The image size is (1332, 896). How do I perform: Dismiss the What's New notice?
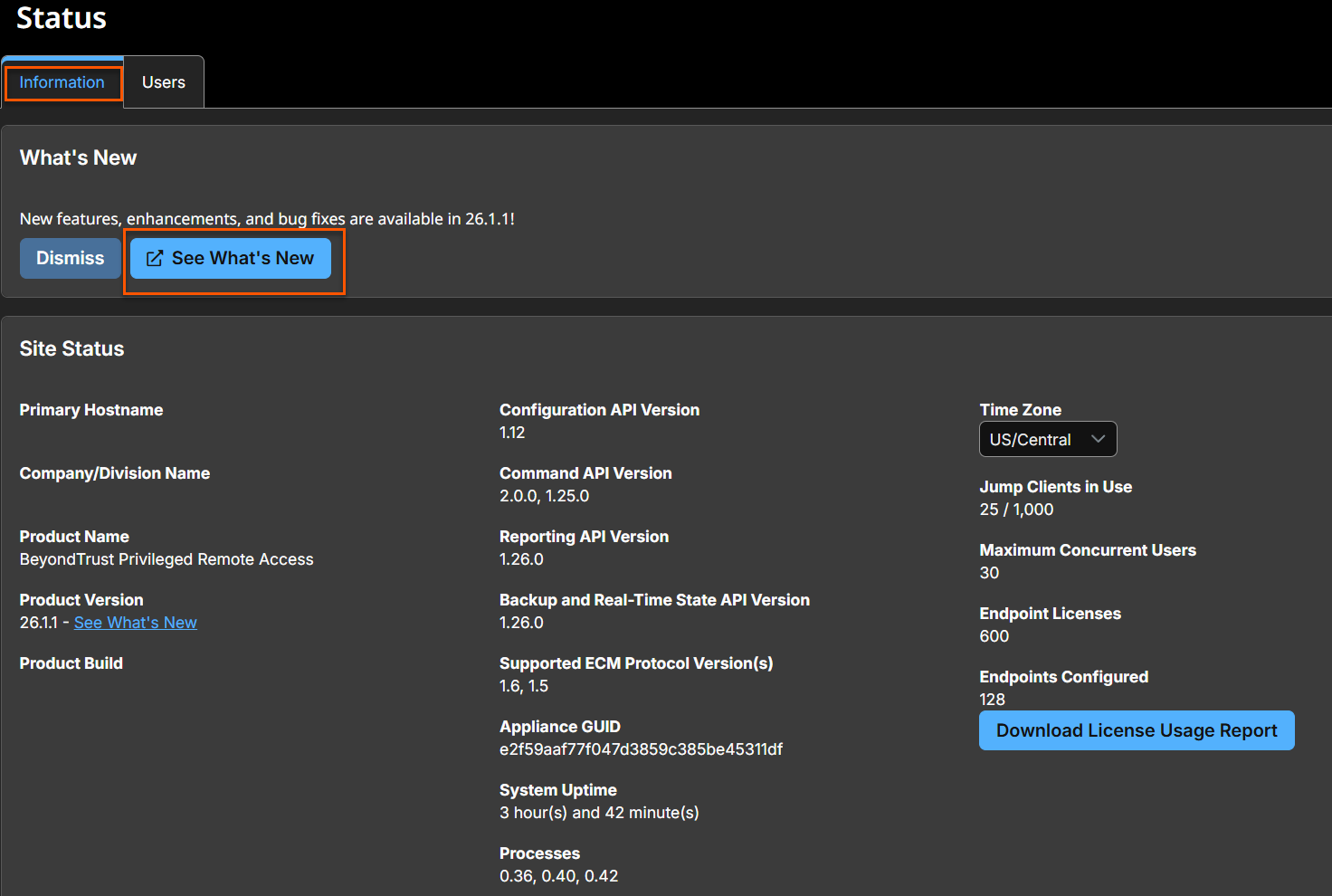coord(71,258)
